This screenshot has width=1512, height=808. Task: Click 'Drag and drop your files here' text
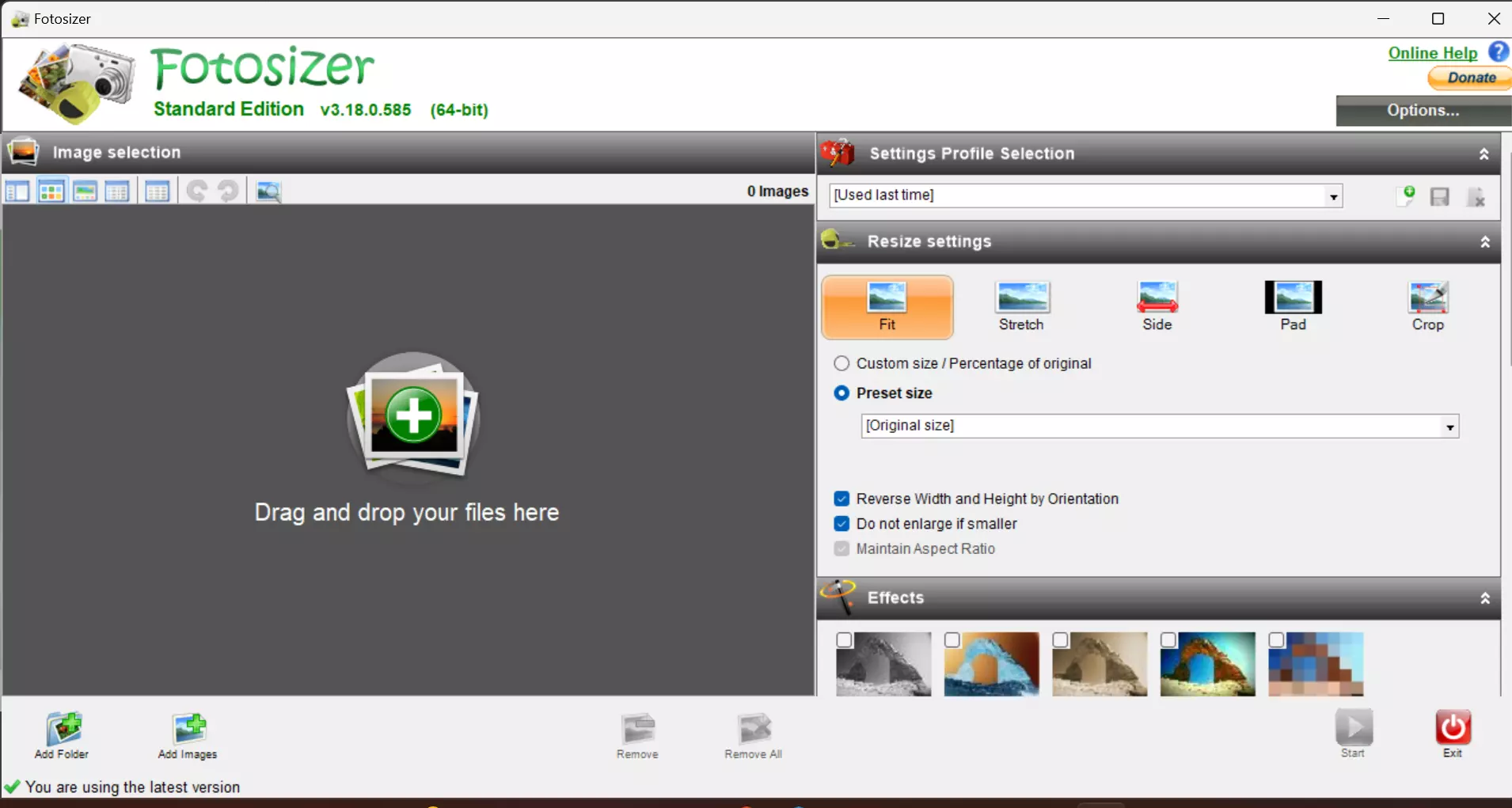(x=407, y=513)
